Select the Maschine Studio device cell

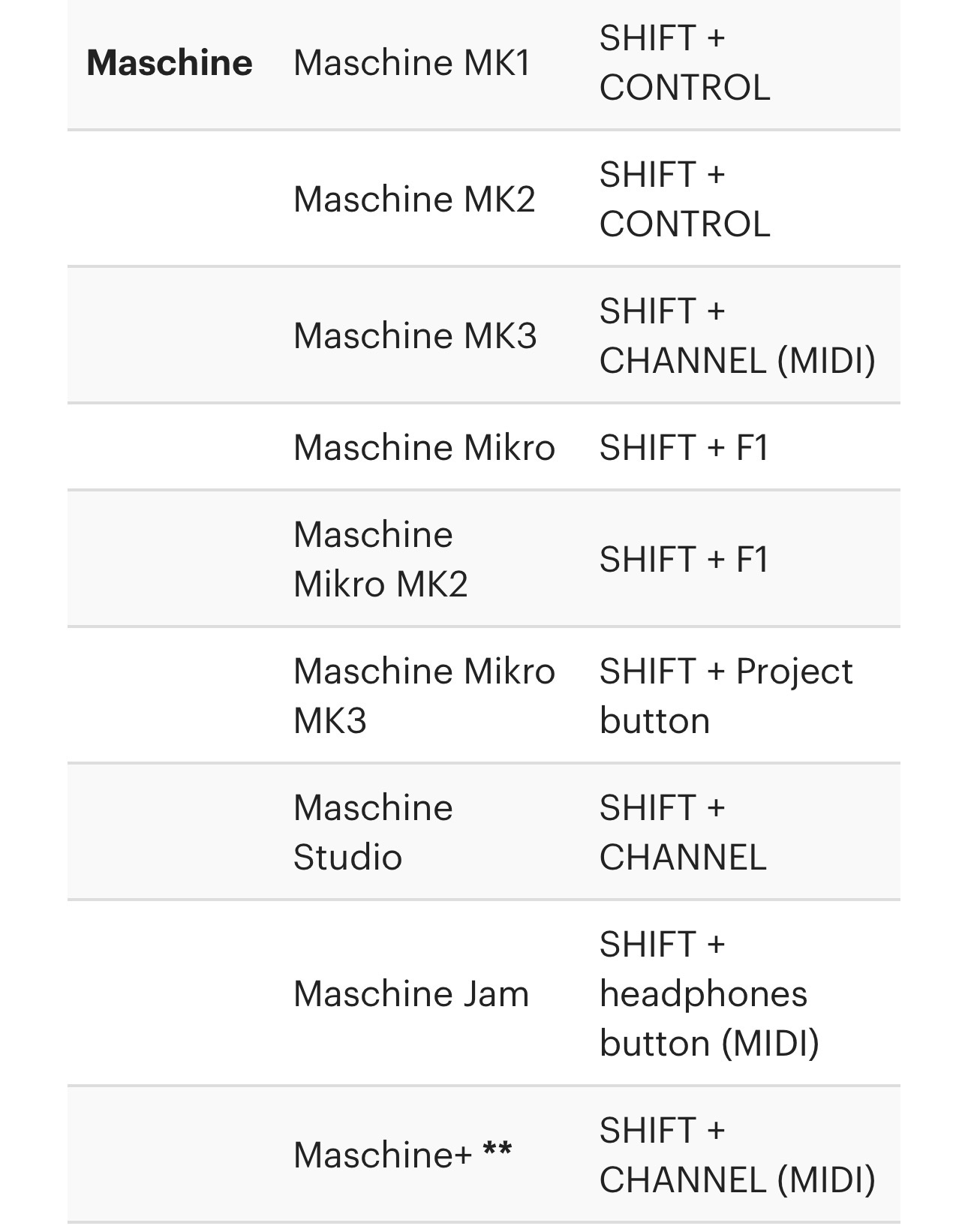tap(373, 832)
